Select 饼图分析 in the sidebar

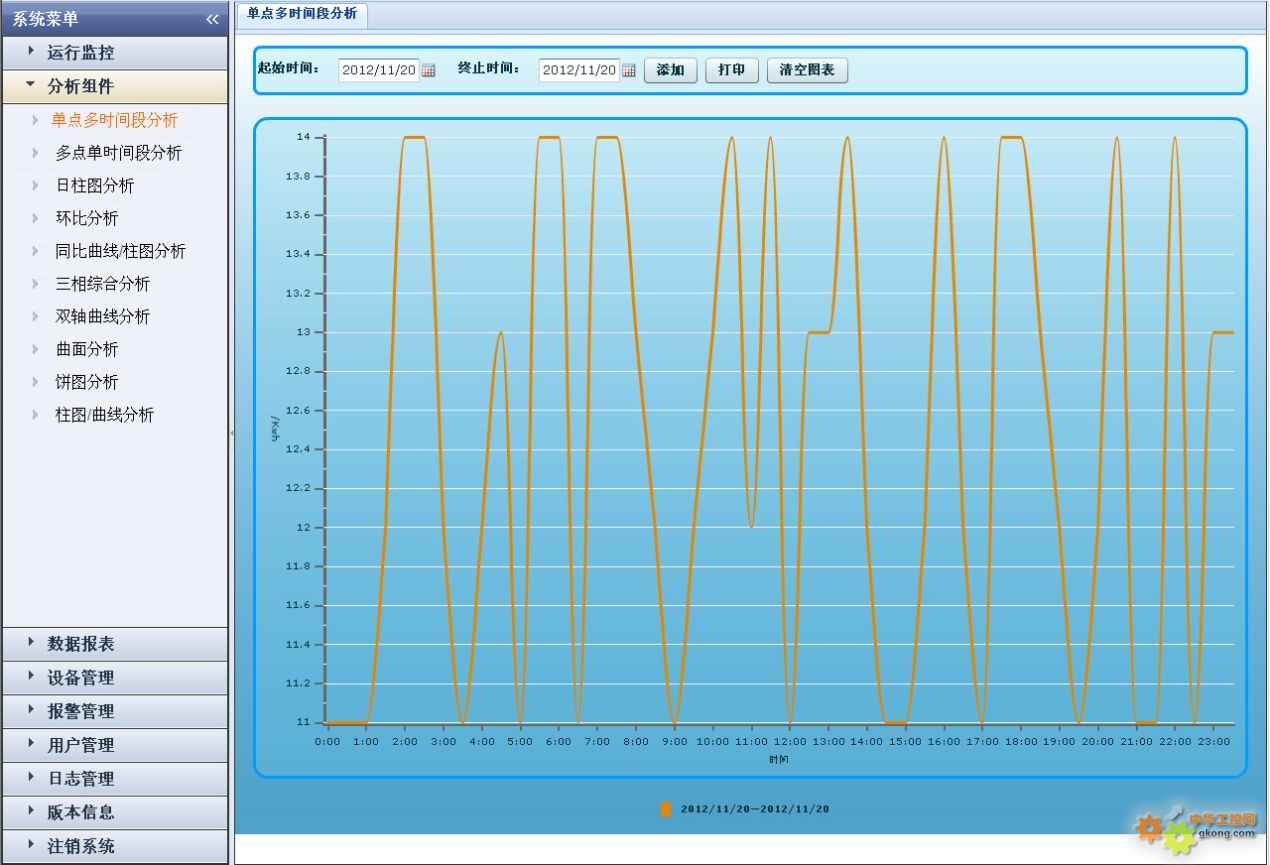pos(87,382)
